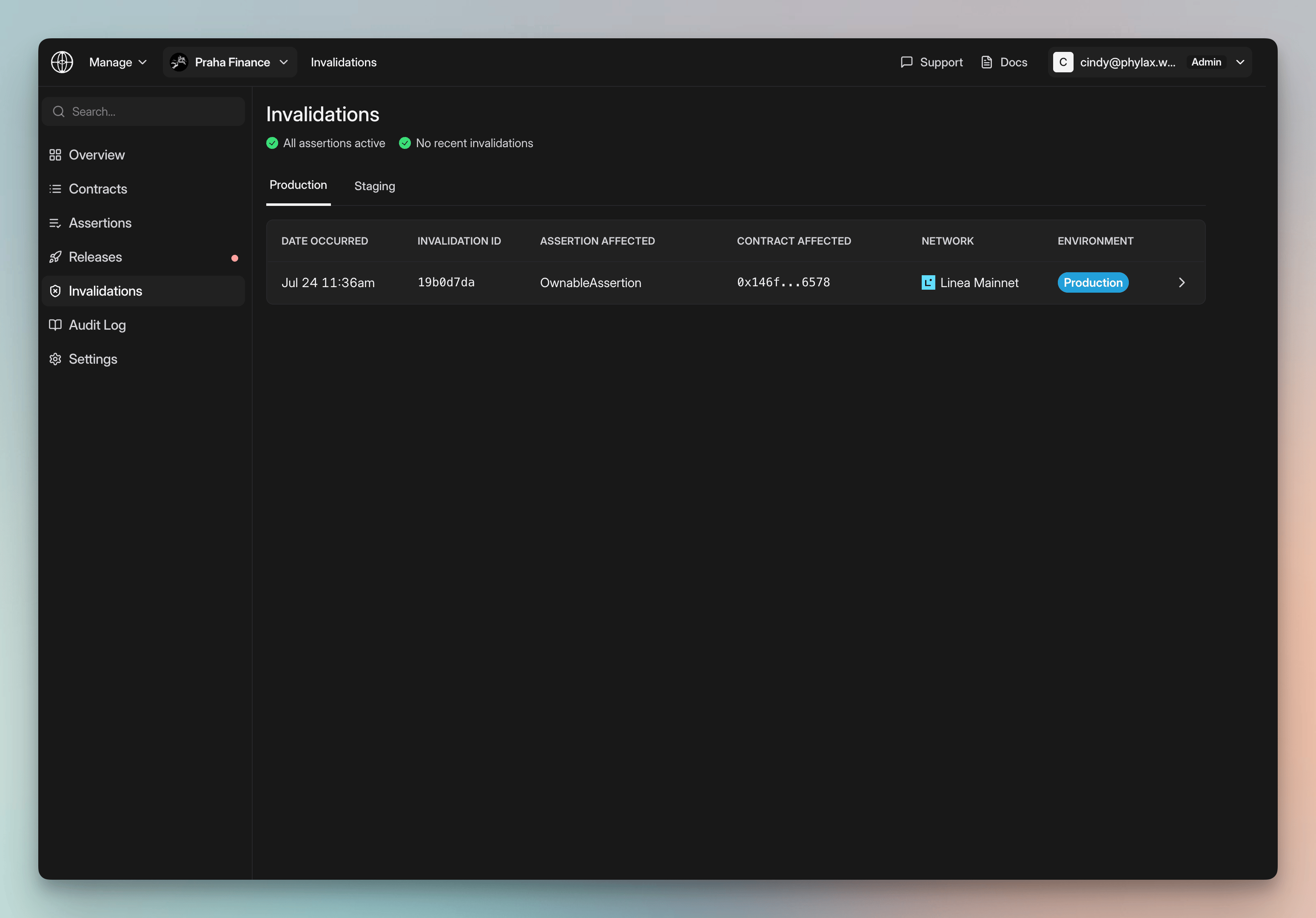Click the globe logo icon

tap(62, 62)
